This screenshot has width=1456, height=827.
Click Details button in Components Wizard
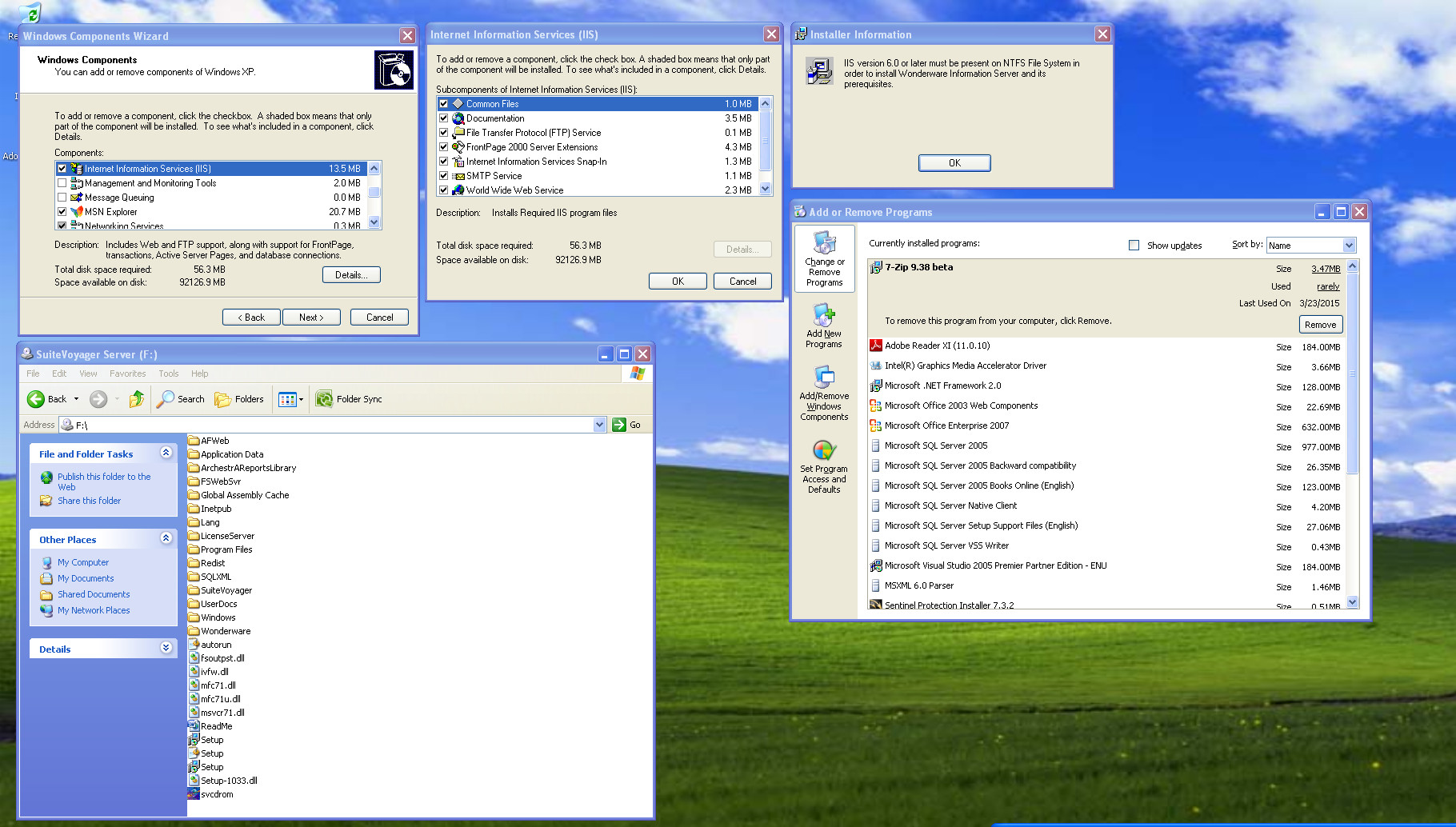[x=351, y=275]
